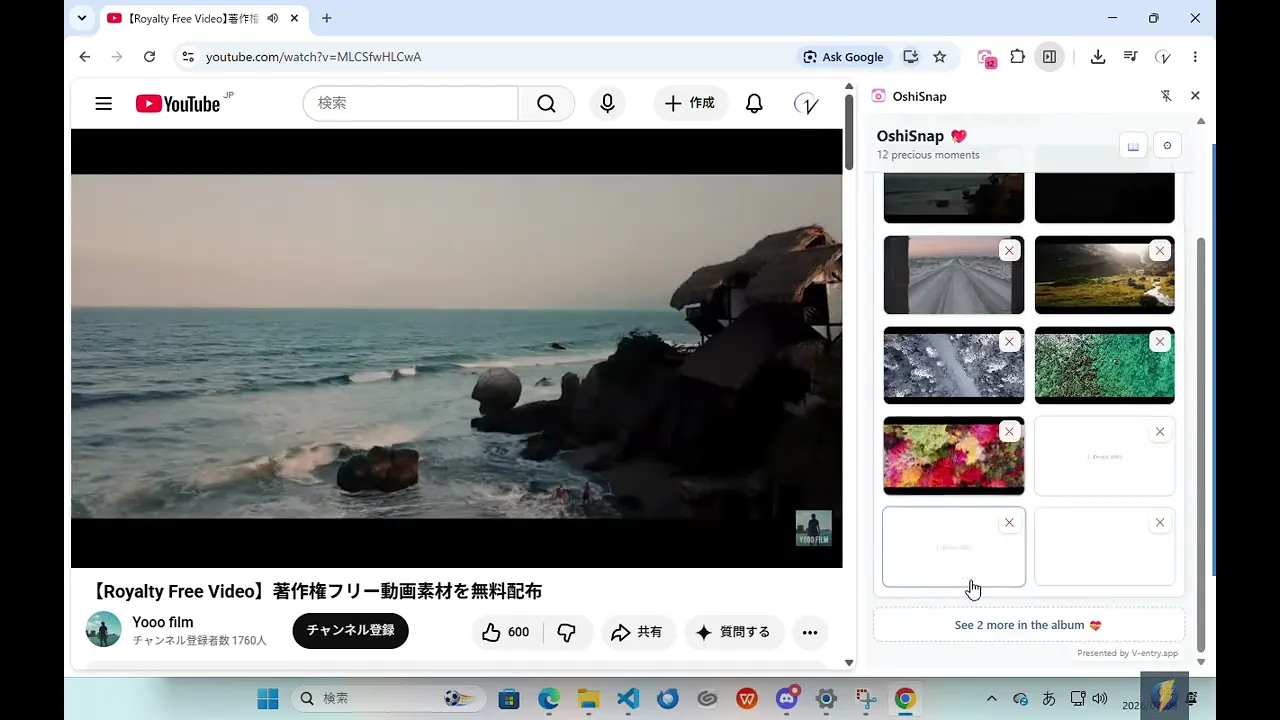Open the green aerial forest thumbnail
This screenshot has width=1280, height=720.
[x=1105, y=365]
